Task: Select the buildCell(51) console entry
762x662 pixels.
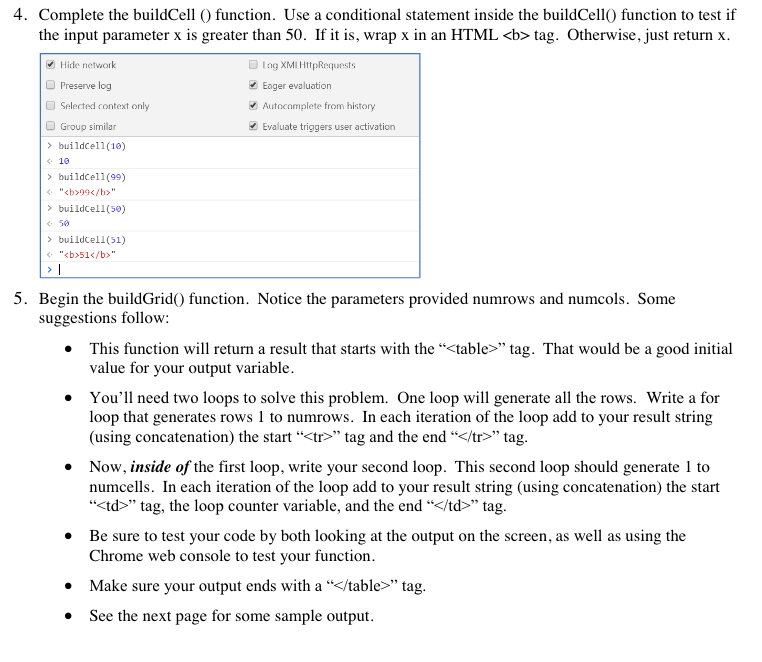Action: (x=92, y=240)
